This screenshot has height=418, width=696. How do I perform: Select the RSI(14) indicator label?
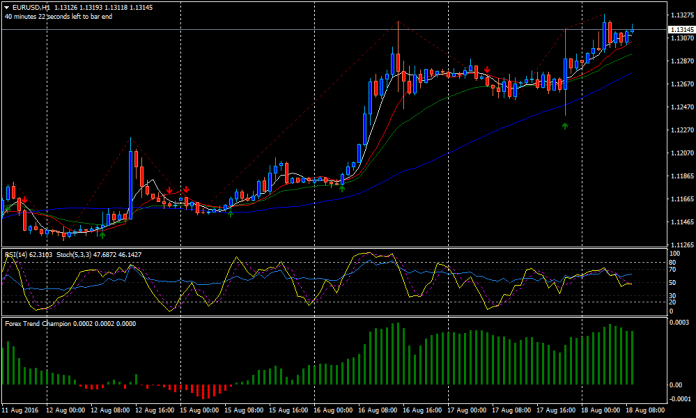click(18, 255)
